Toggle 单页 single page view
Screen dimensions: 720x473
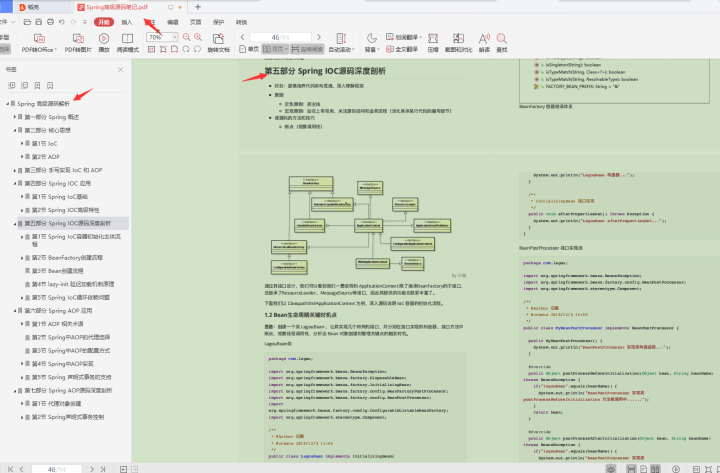(x=249, y=49)
